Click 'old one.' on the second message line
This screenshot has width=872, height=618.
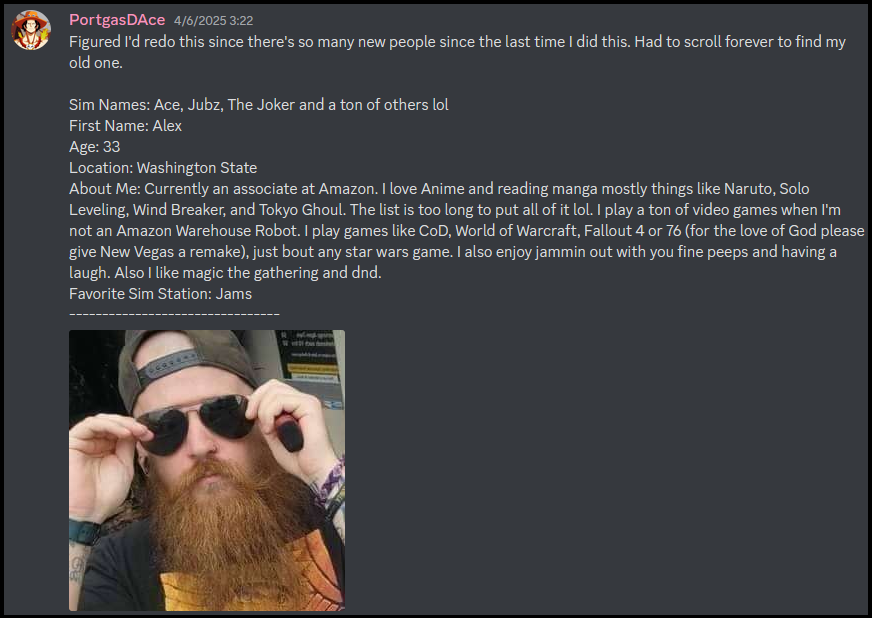click(96, 63)
